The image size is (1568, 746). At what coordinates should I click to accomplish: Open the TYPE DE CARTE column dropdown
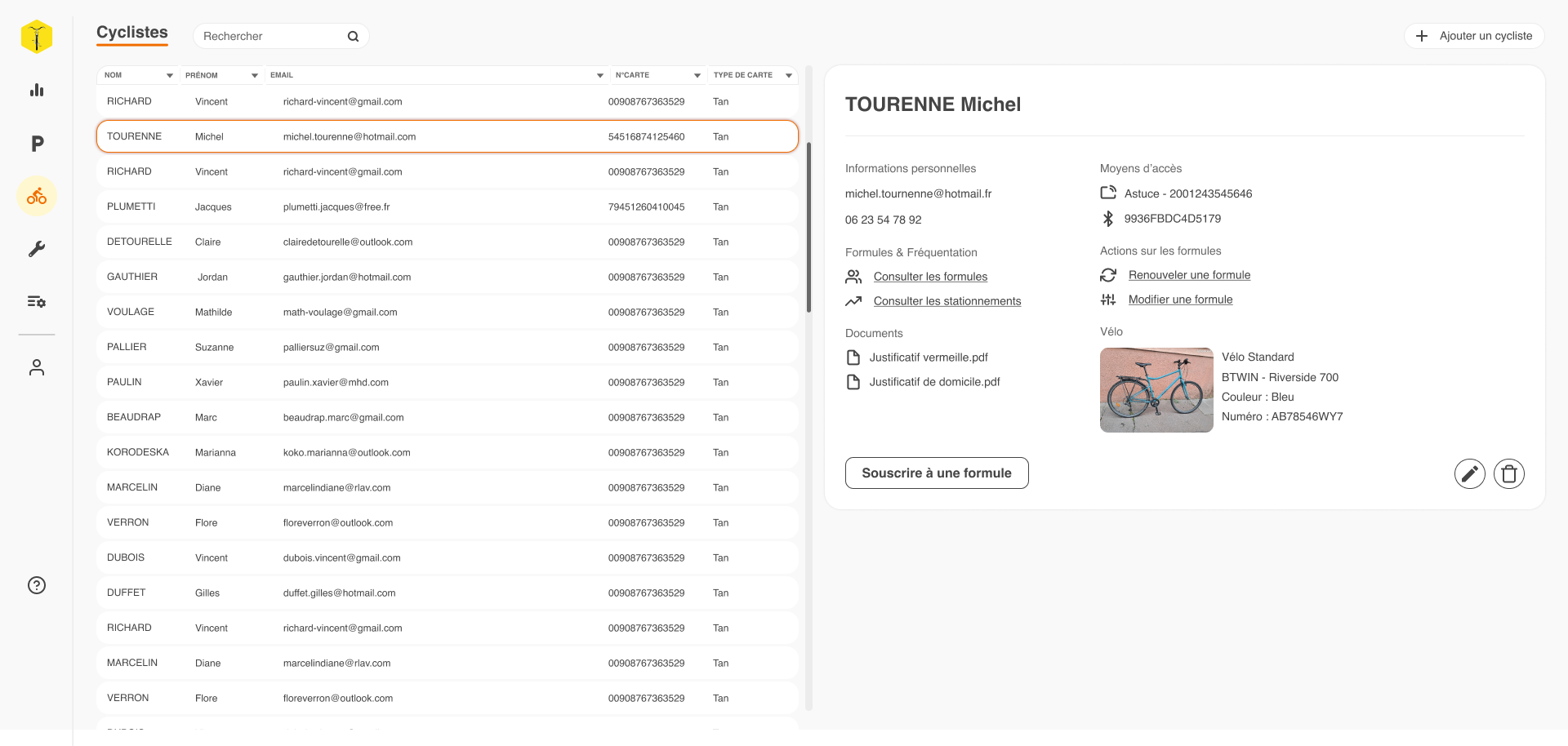pyautogui.click(x=789, y=75)
